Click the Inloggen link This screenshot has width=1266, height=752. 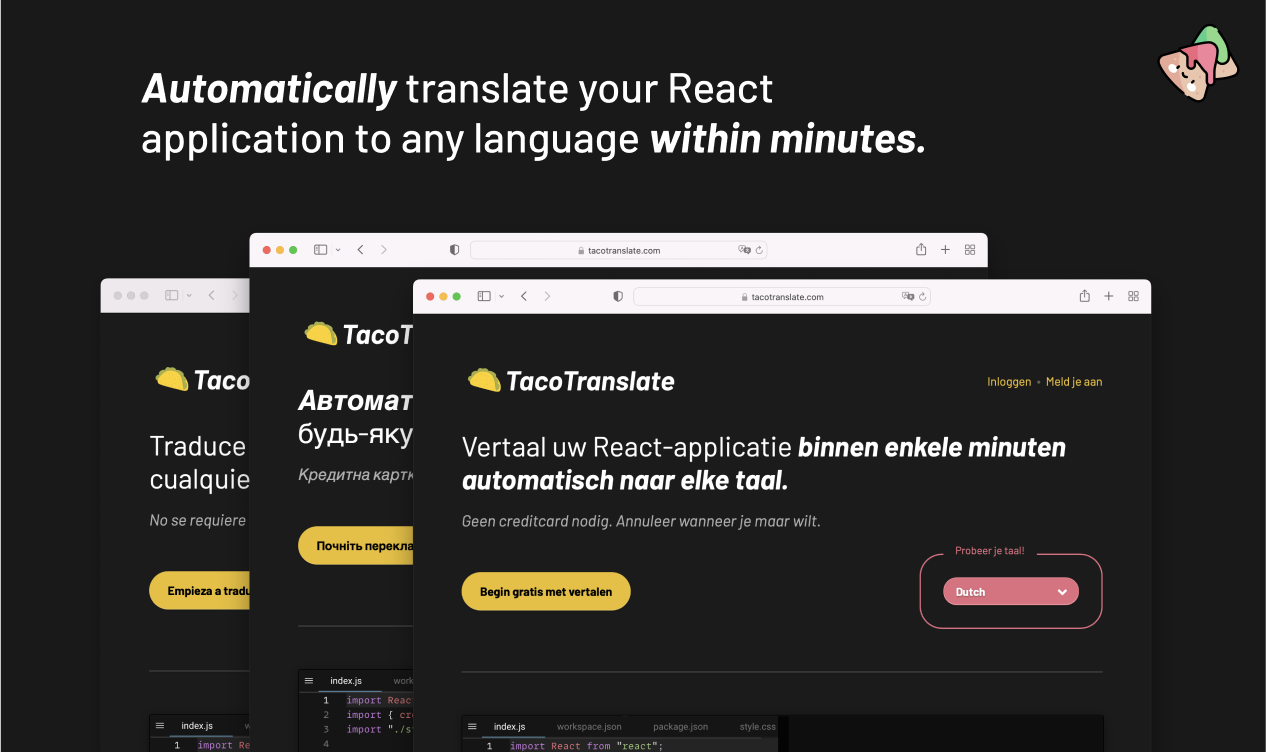coord(1008,382)
